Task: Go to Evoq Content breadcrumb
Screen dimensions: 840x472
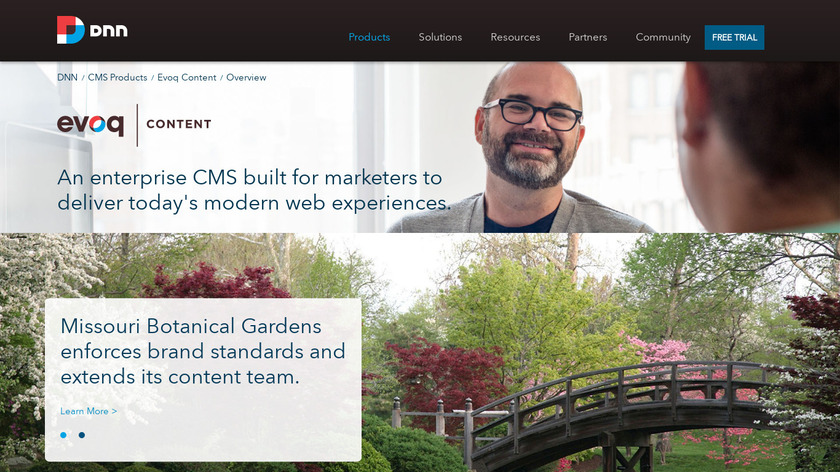Action: click(186, 77)
